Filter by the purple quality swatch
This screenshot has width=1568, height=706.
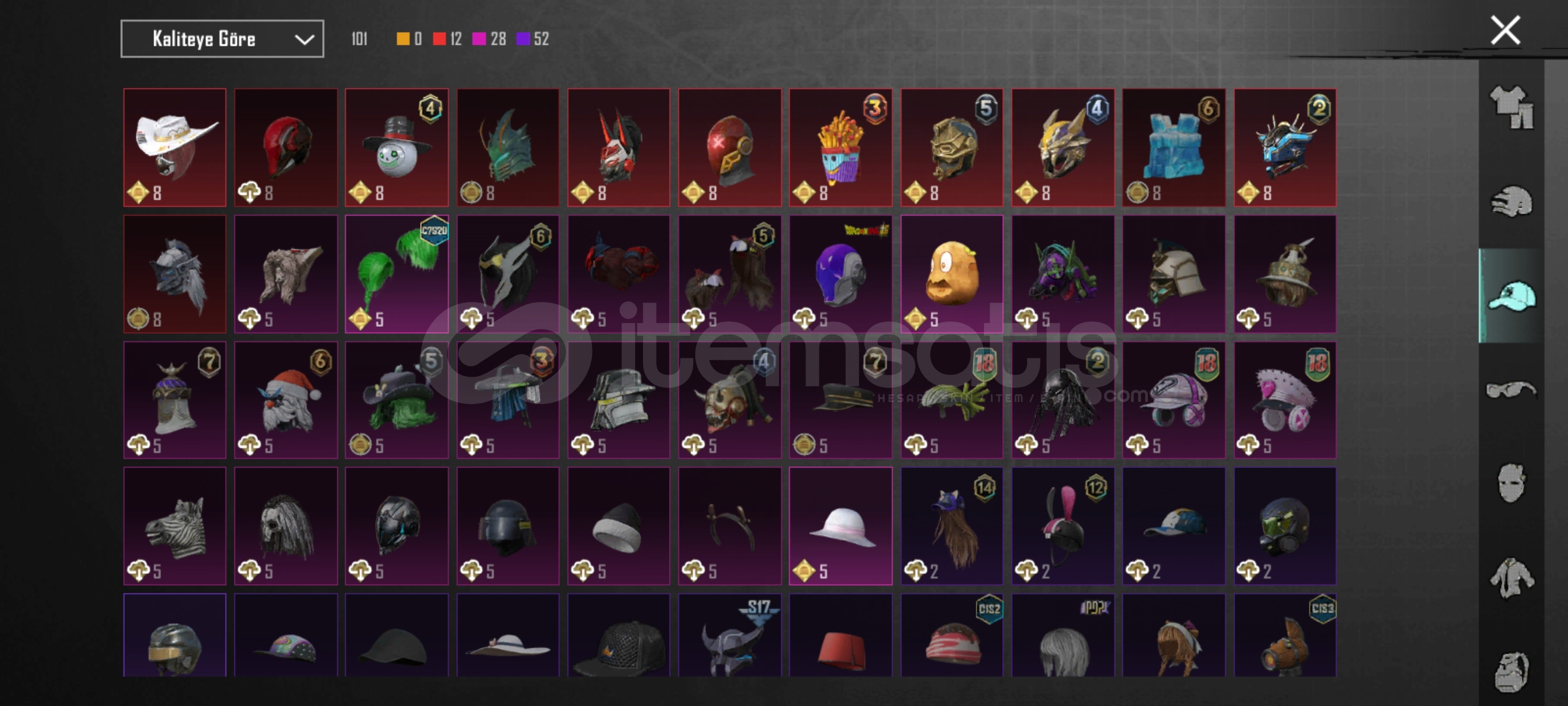(x=523, y=39)
